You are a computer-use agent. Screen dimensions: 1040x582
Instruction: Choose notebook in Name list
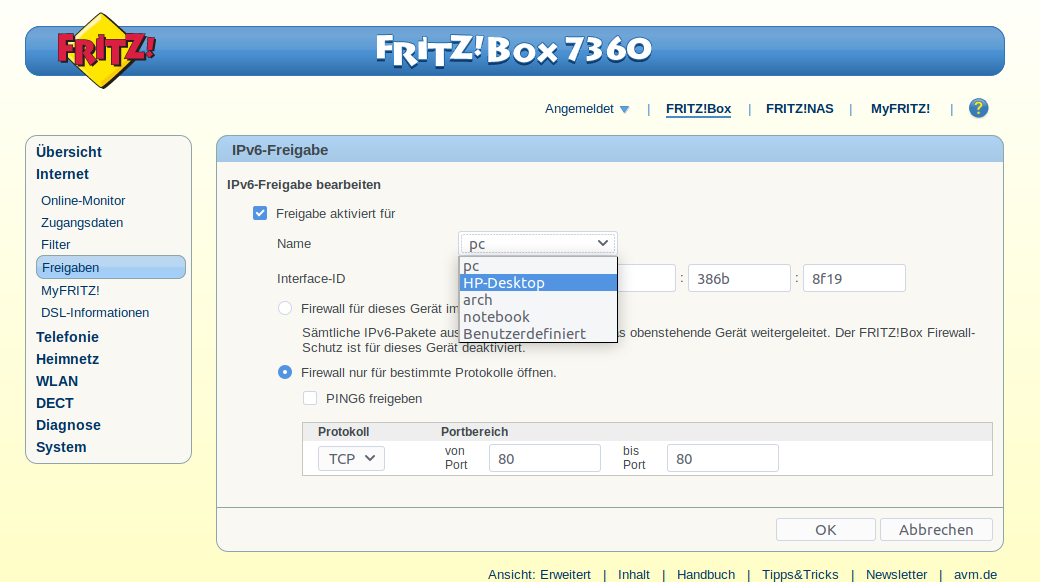[538, 317]
